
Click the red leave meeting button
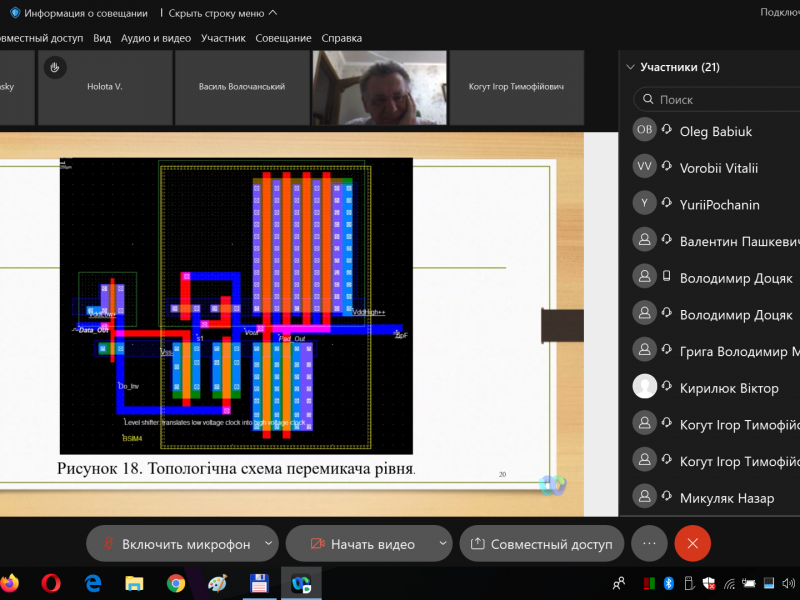pos(692,544)
